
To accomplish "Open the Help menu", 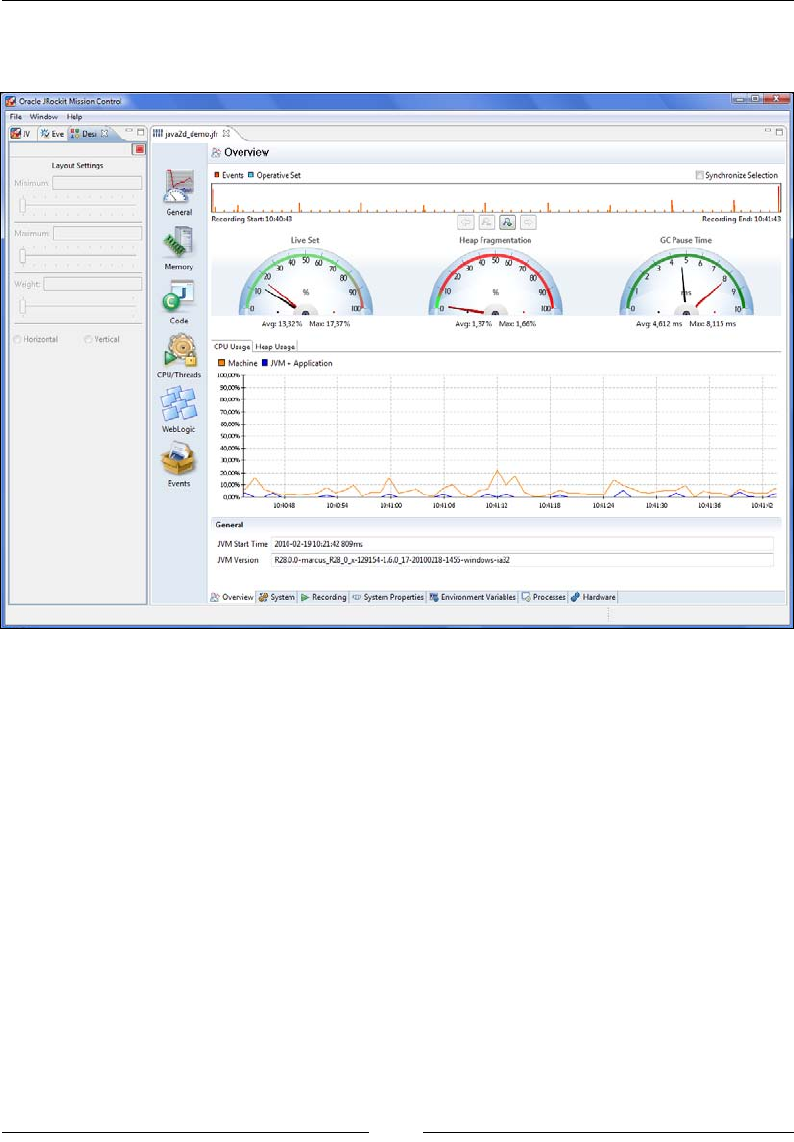I will [x=74, y=117].
